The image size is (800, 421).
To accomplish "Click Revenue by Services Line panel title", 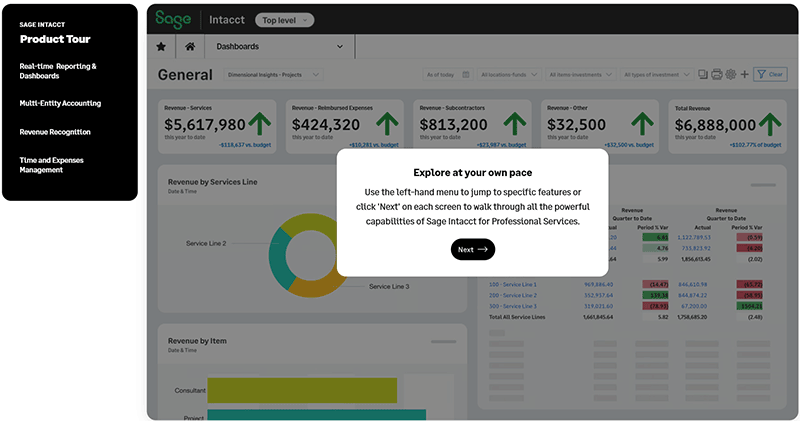I will click(212, 182).
